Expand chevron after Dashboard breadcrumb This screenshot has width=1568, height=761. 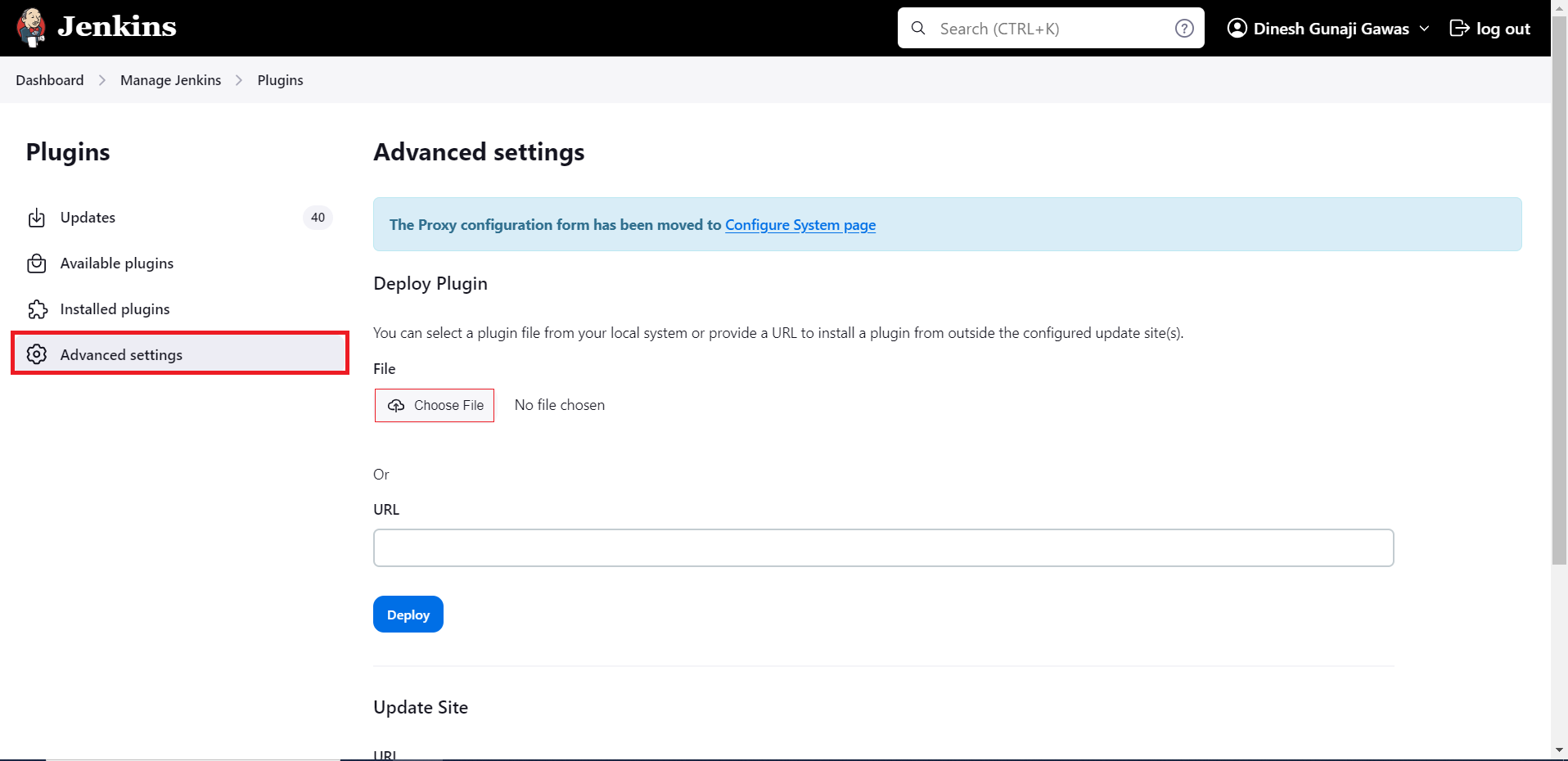point(102,80)
